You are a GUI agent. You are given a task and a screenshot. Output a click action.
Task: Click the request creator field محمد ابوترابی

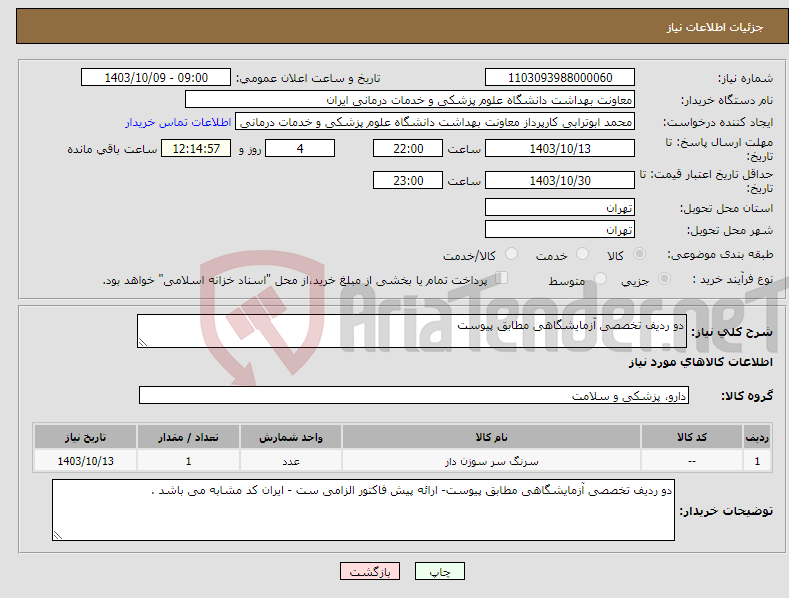click(x=435, y=122)
